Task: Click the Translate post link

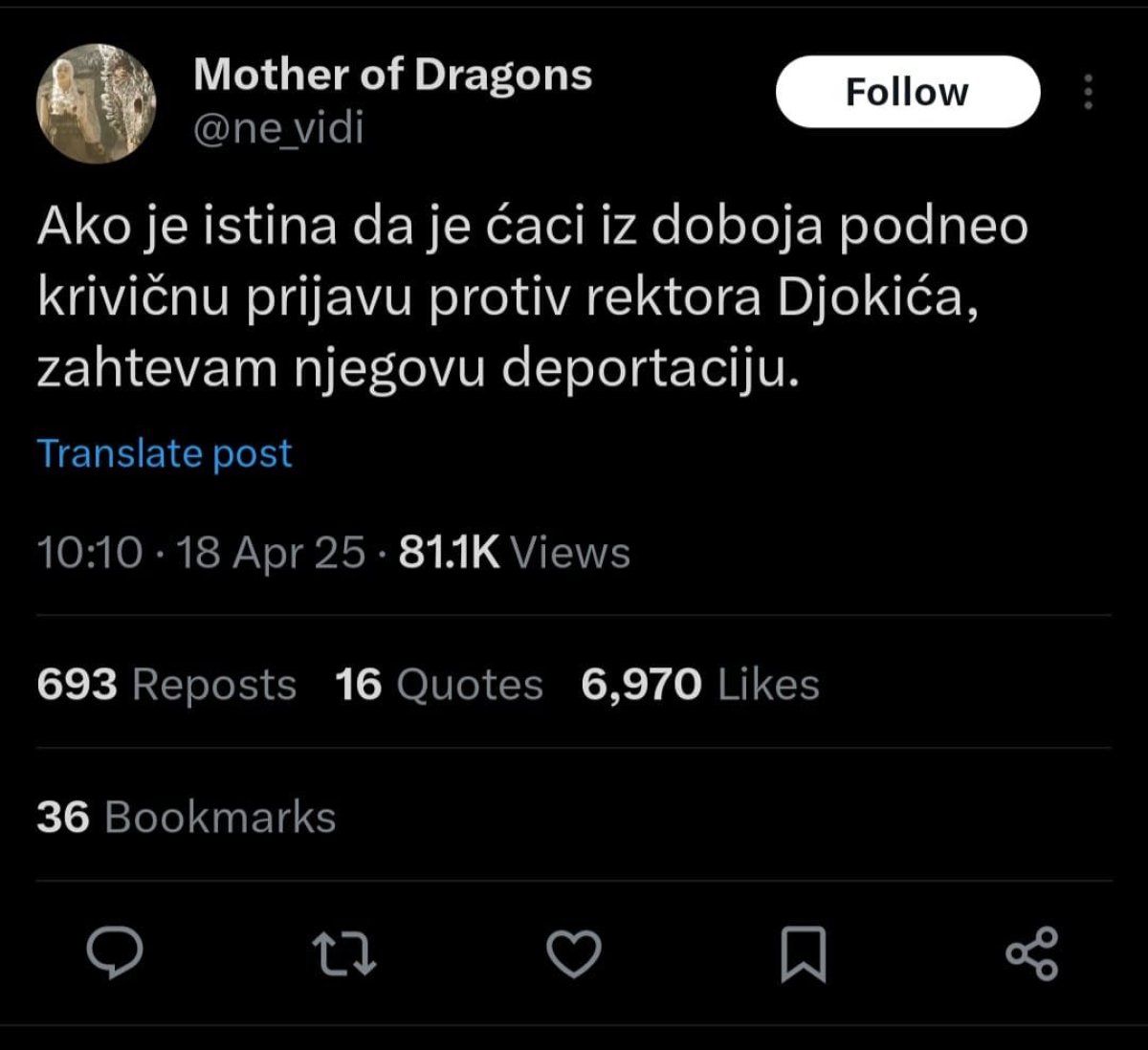Action: [x=165, y=453]
